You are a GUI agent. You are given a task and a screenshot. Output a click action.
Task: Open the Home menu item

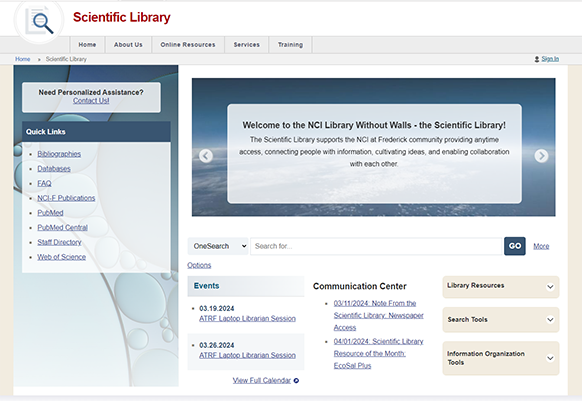tap(87, 45)
